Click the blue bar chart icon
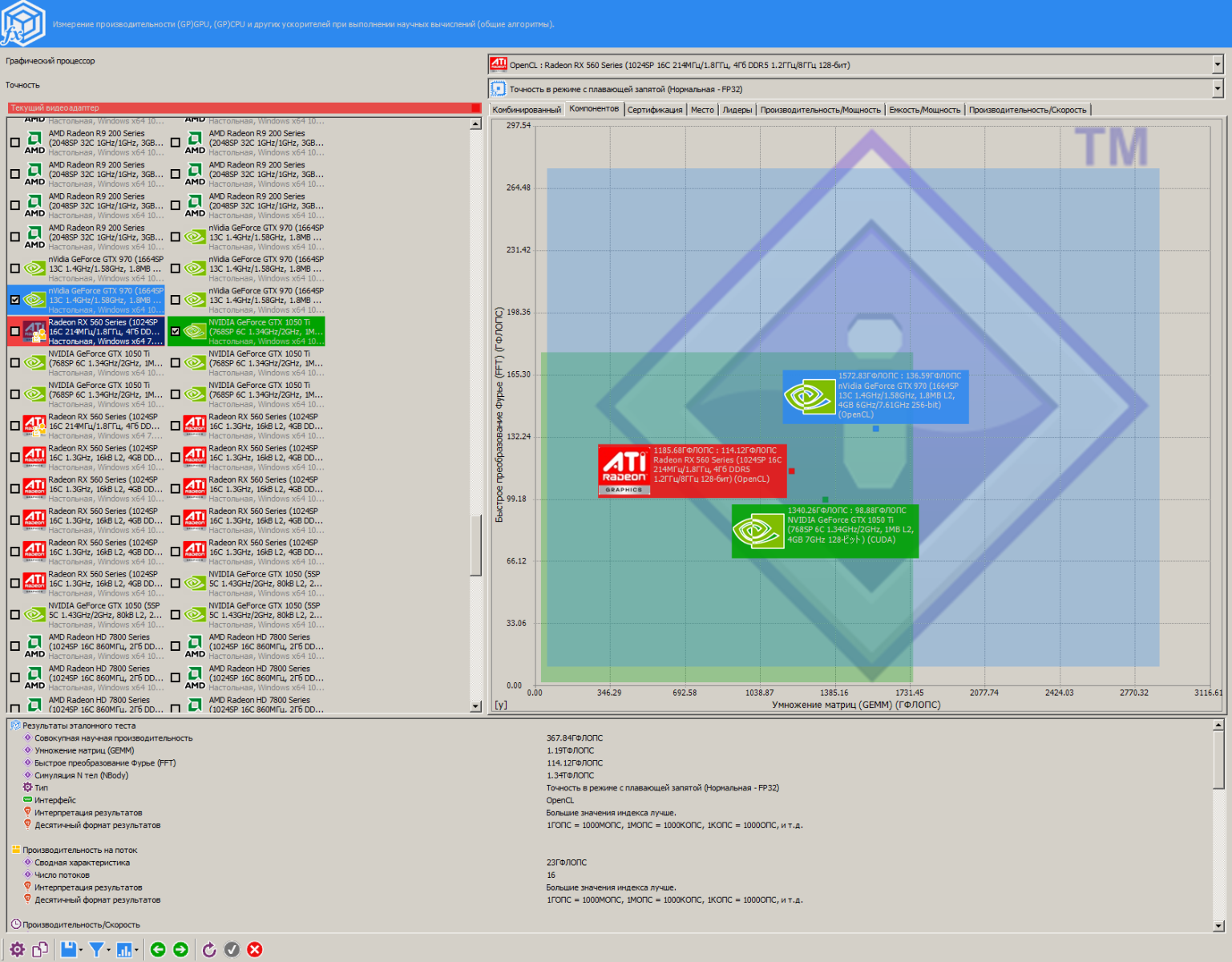Viewport: 1232px width, 962px height. (124, 950)
